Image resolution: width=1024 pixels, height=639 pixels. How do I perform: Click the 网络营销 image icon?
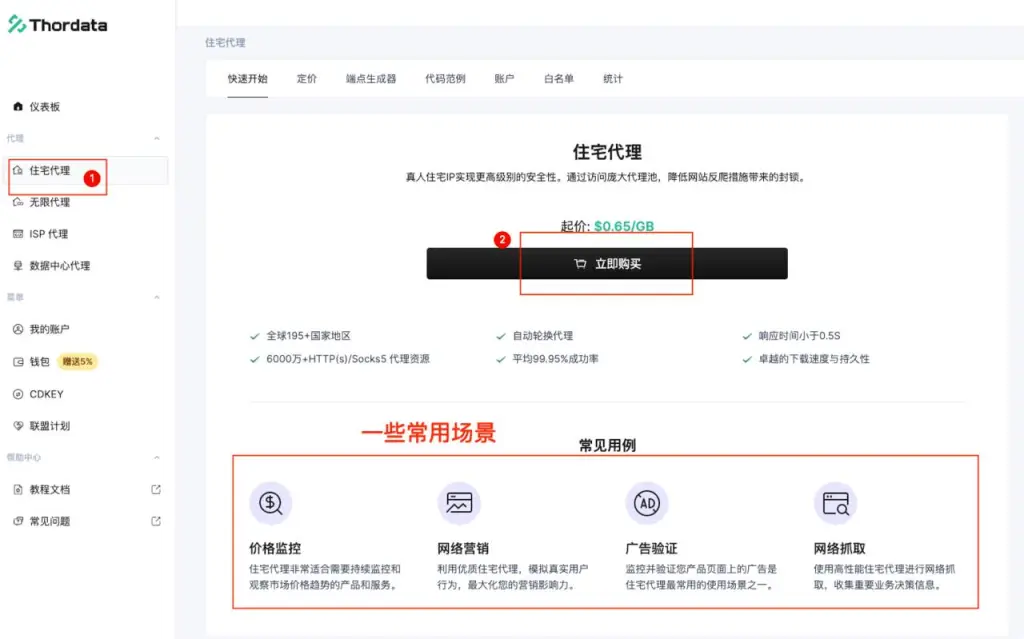[x=459, y=503]
